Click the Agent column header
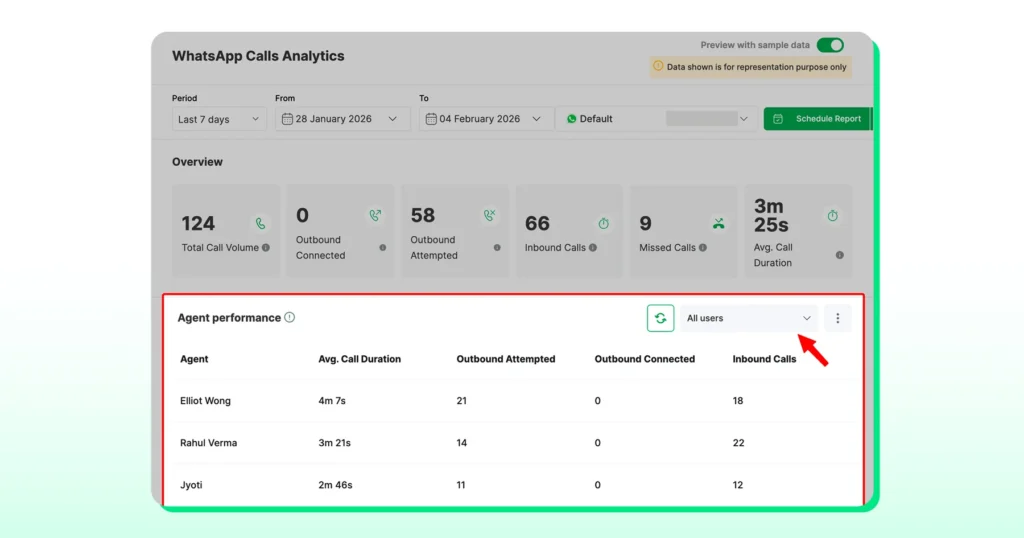 194,359
